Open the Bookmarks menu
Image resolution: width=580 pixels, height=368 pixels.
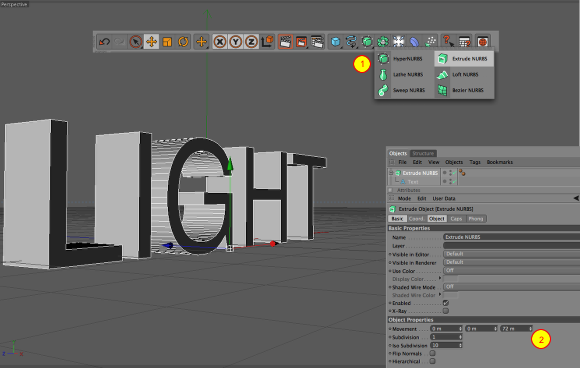[500, 162]
